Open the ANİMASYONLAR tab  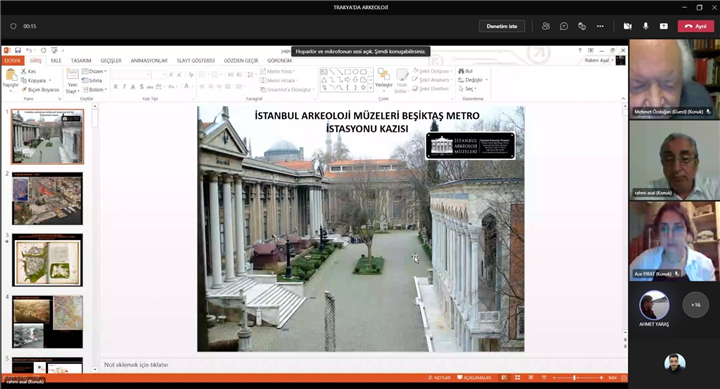point(149,61)
